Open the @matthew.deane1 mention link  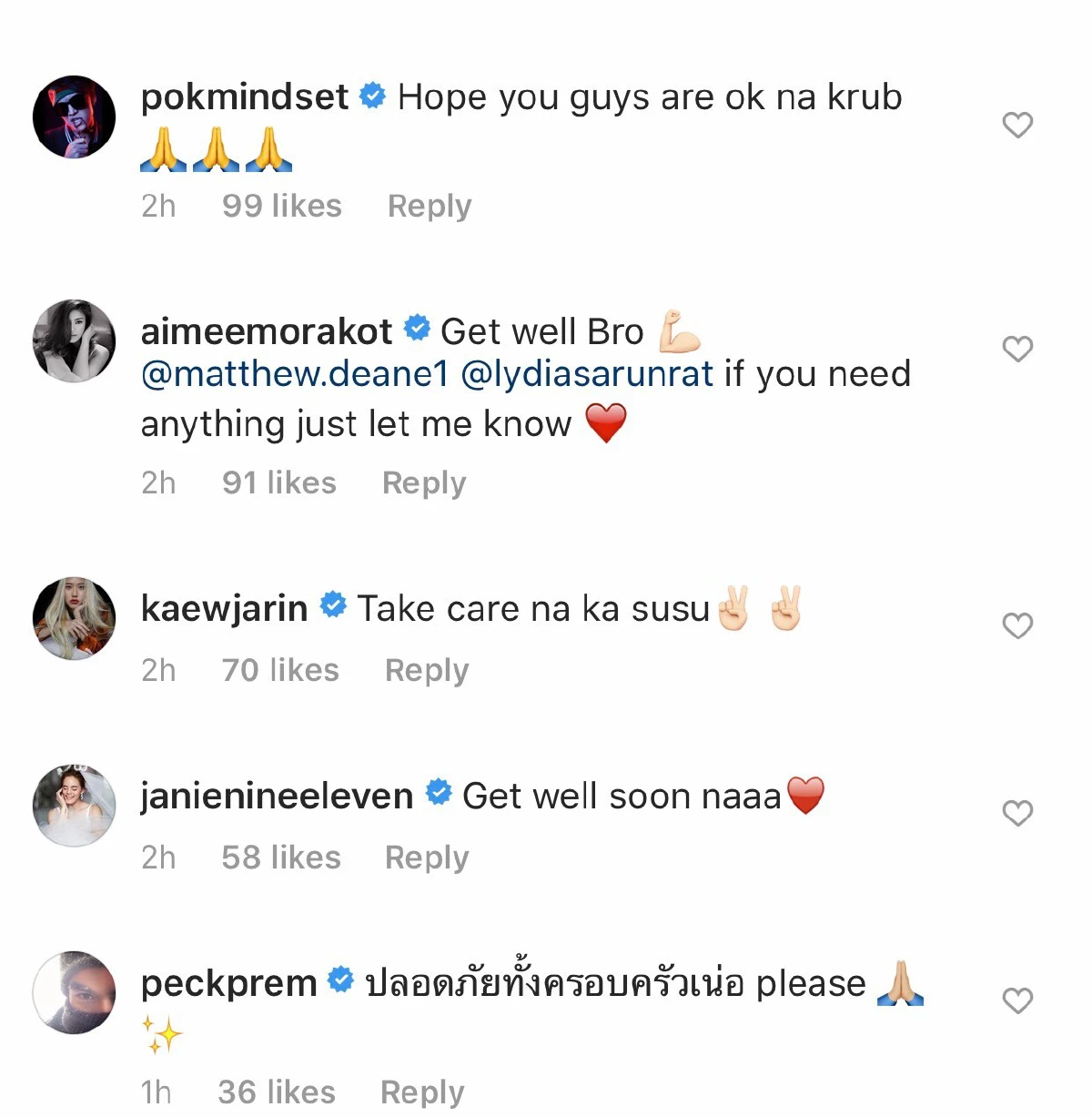click(x=295, y=374)
